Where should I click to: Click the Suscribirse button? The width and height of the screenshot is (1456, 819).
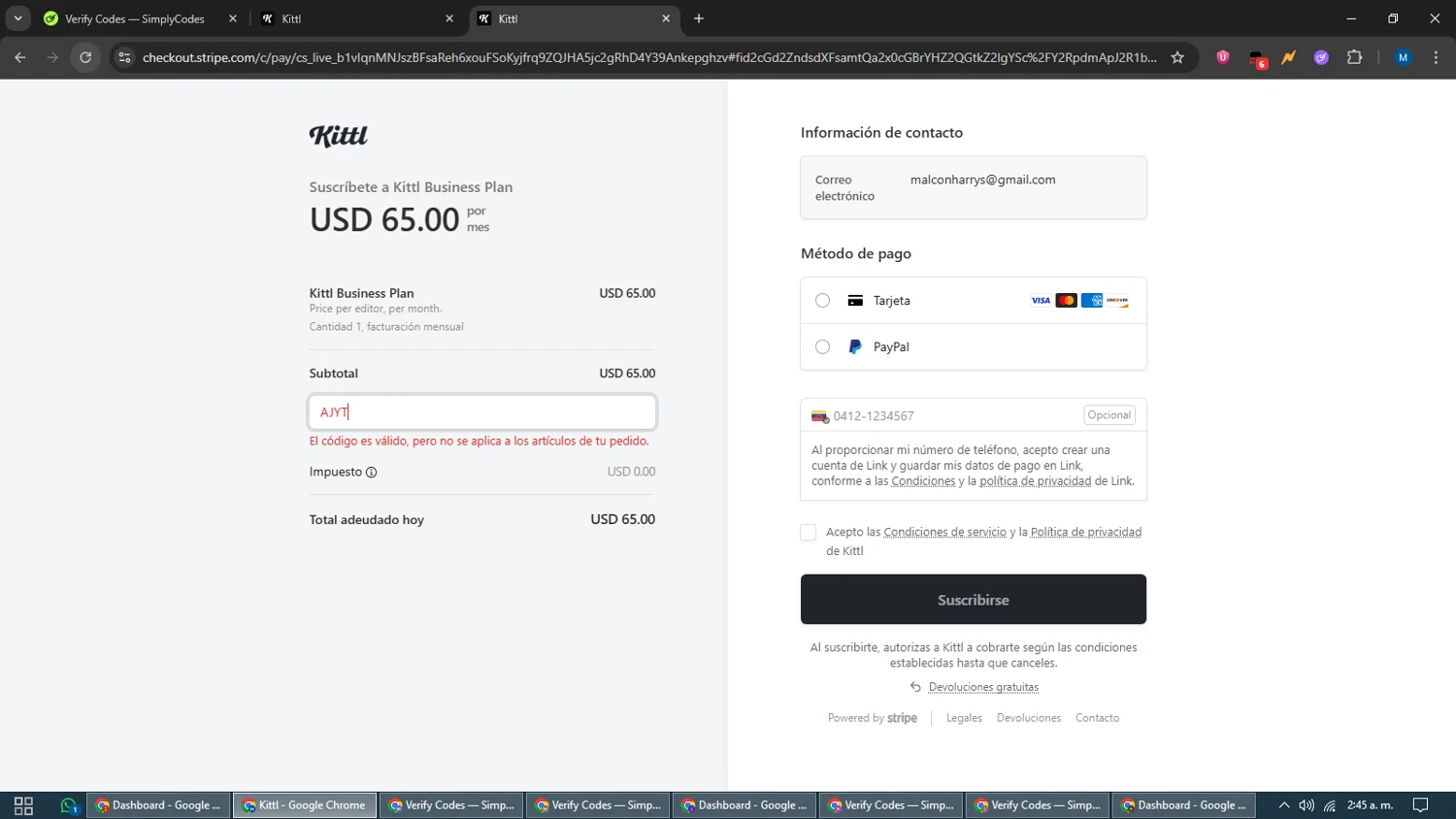coord(973,600)
